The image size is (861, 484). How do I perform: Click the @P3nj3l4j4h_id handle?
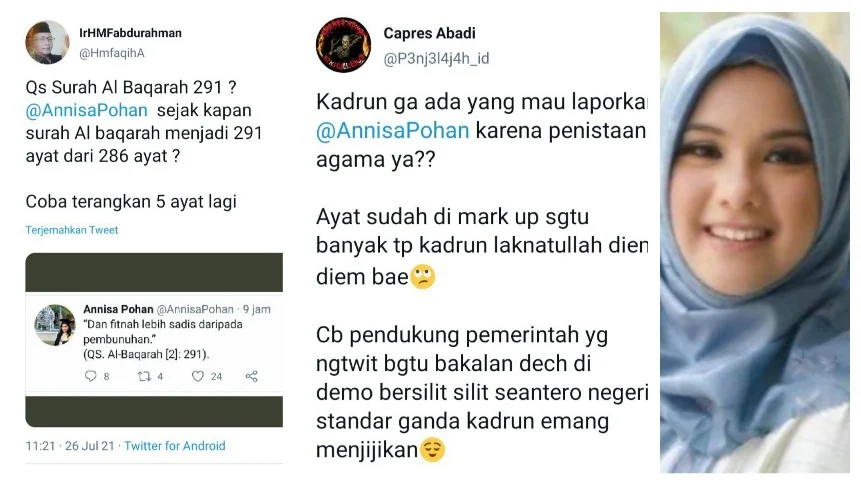click(436, 58)
